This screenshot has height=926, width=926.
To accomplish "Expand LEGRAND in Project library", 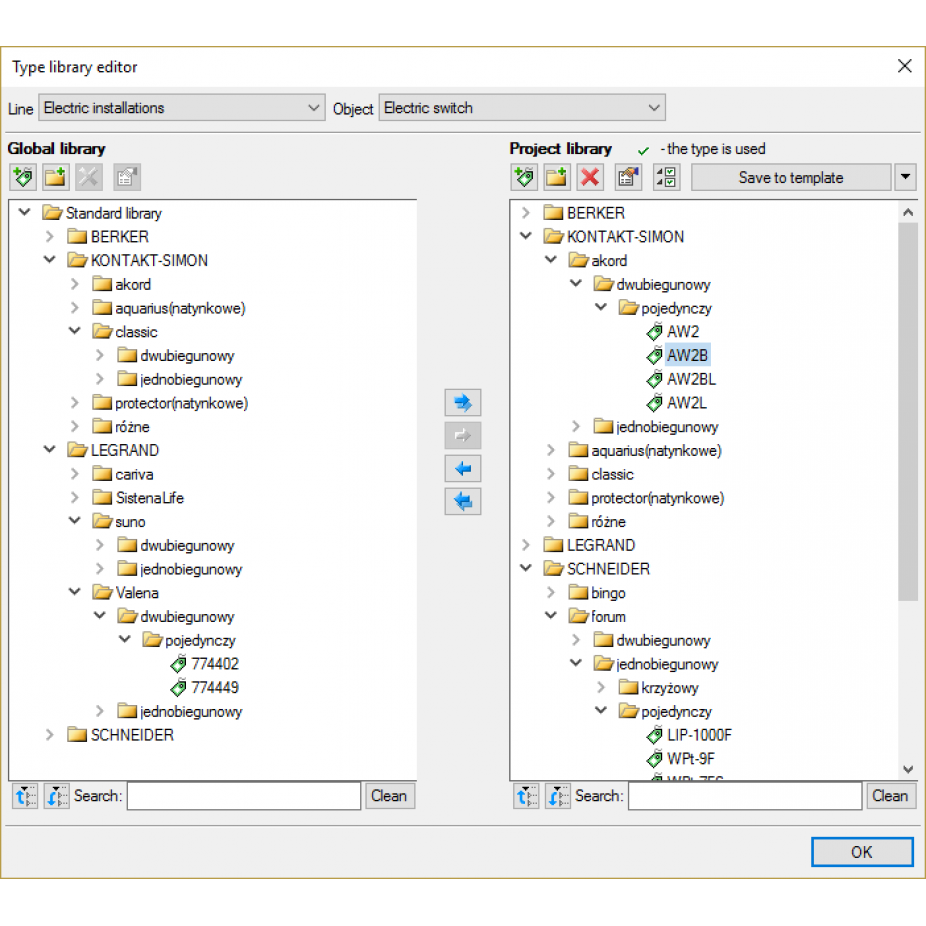I will pos(526,545).
